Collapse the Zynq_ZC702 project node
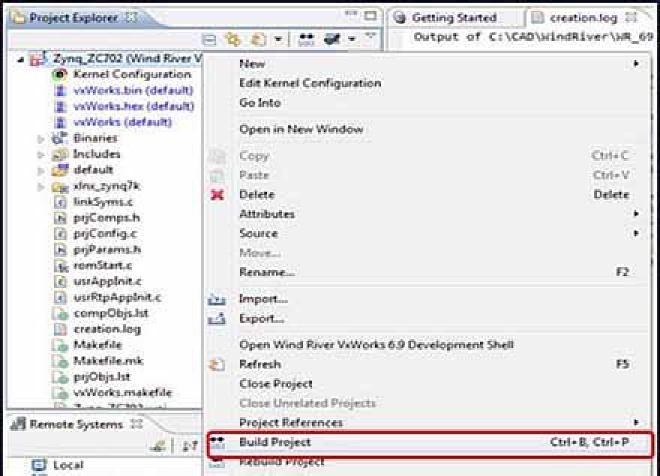The width and height of the screenshot is (660, 476). (20, 59)
